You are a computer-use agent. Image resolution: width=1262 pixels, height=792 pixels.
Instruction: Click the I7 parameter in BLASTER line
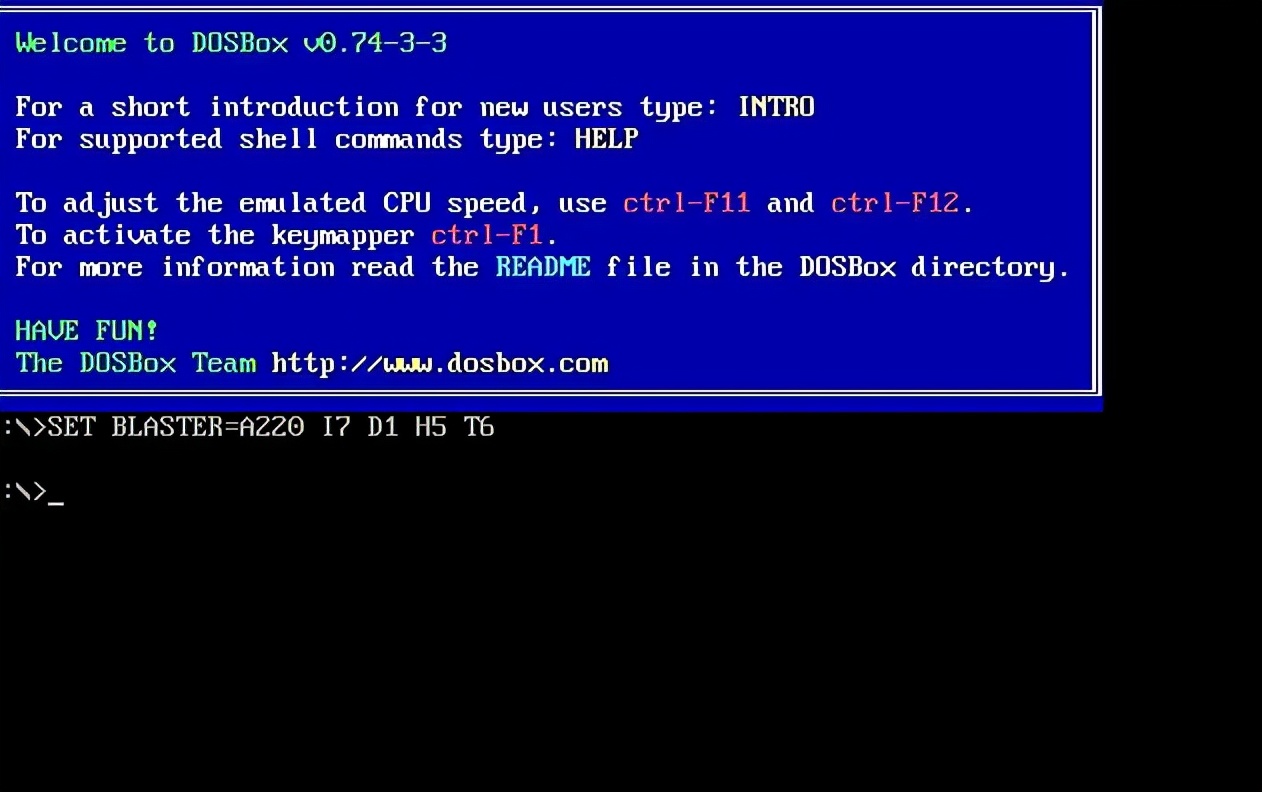click(335, 427)
